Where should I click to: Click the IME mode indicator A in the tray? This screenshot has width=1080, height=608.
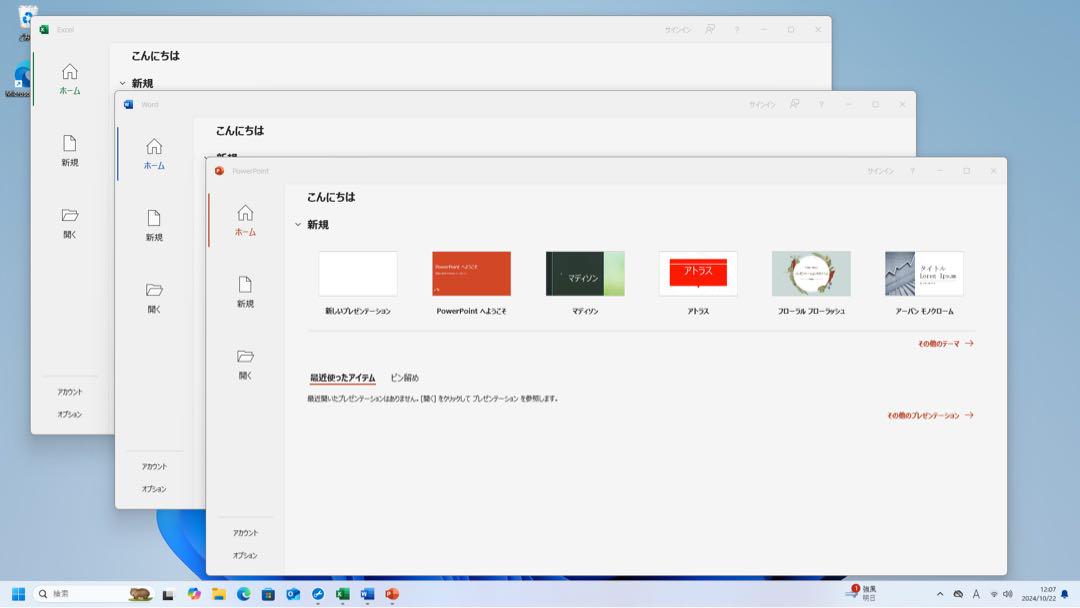(x=976, y=594)
